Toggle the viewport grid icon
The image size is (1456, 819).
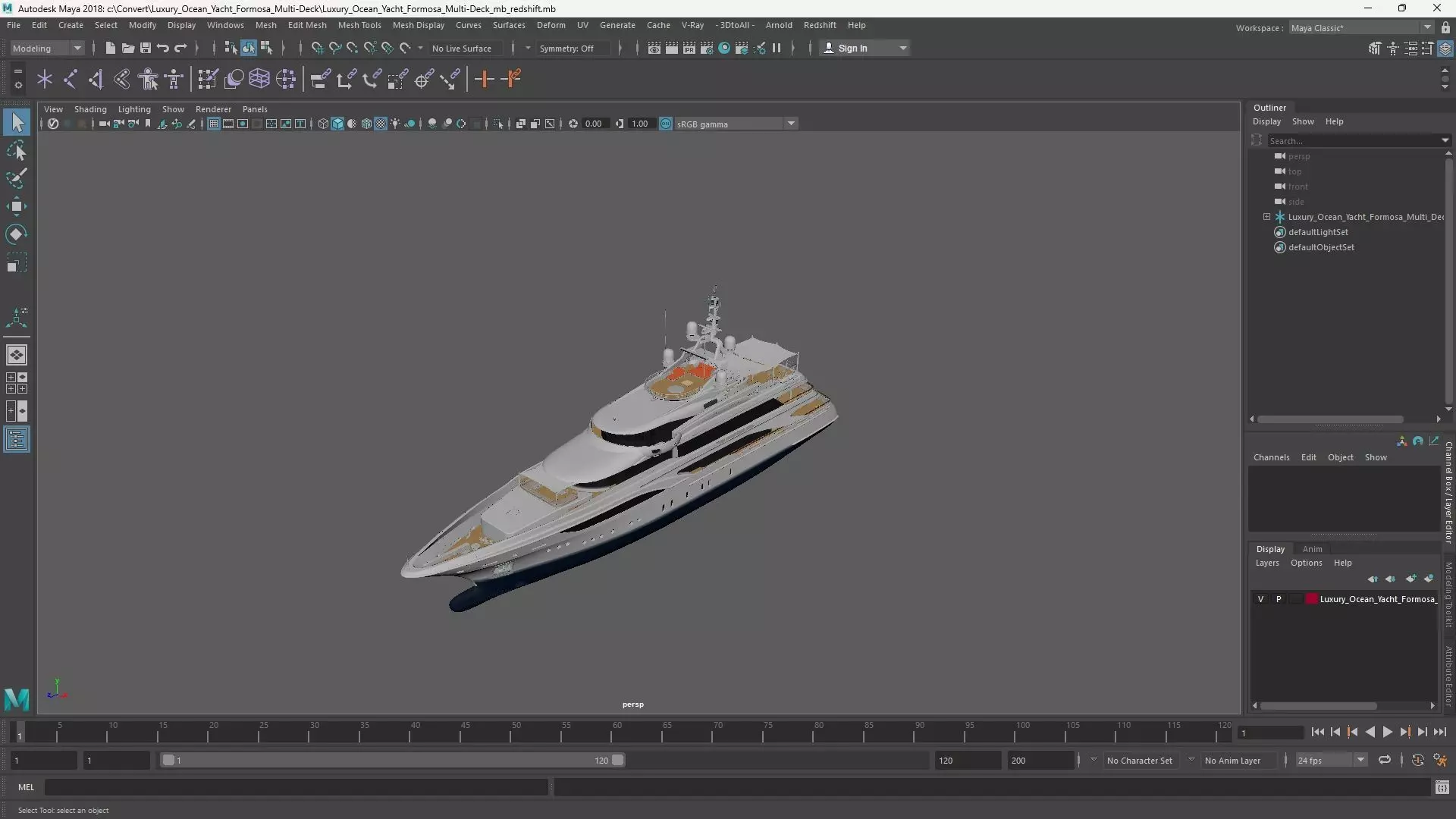click(x=214, y=124)
